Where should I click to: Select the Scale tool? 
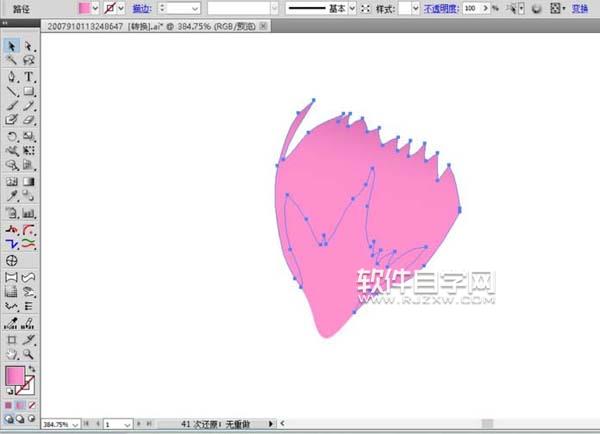(28, 136)
